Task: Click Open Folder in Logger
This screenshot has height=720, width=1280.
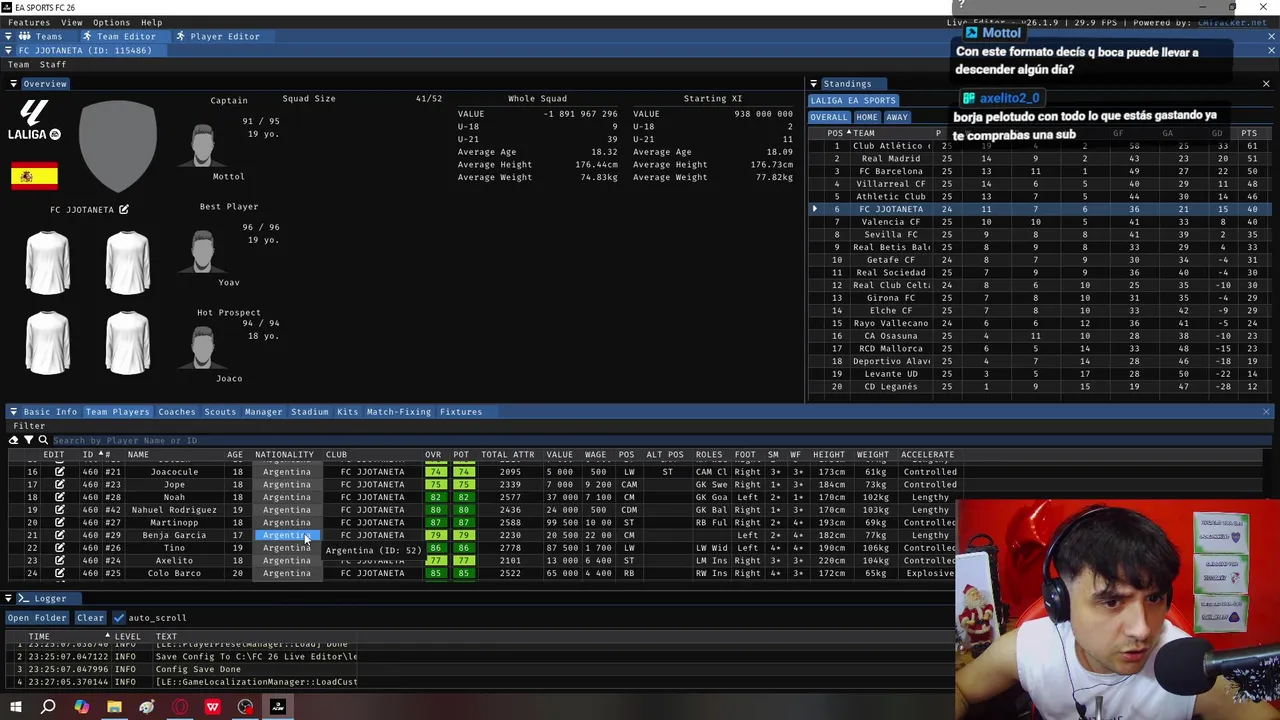Action: 37,618
